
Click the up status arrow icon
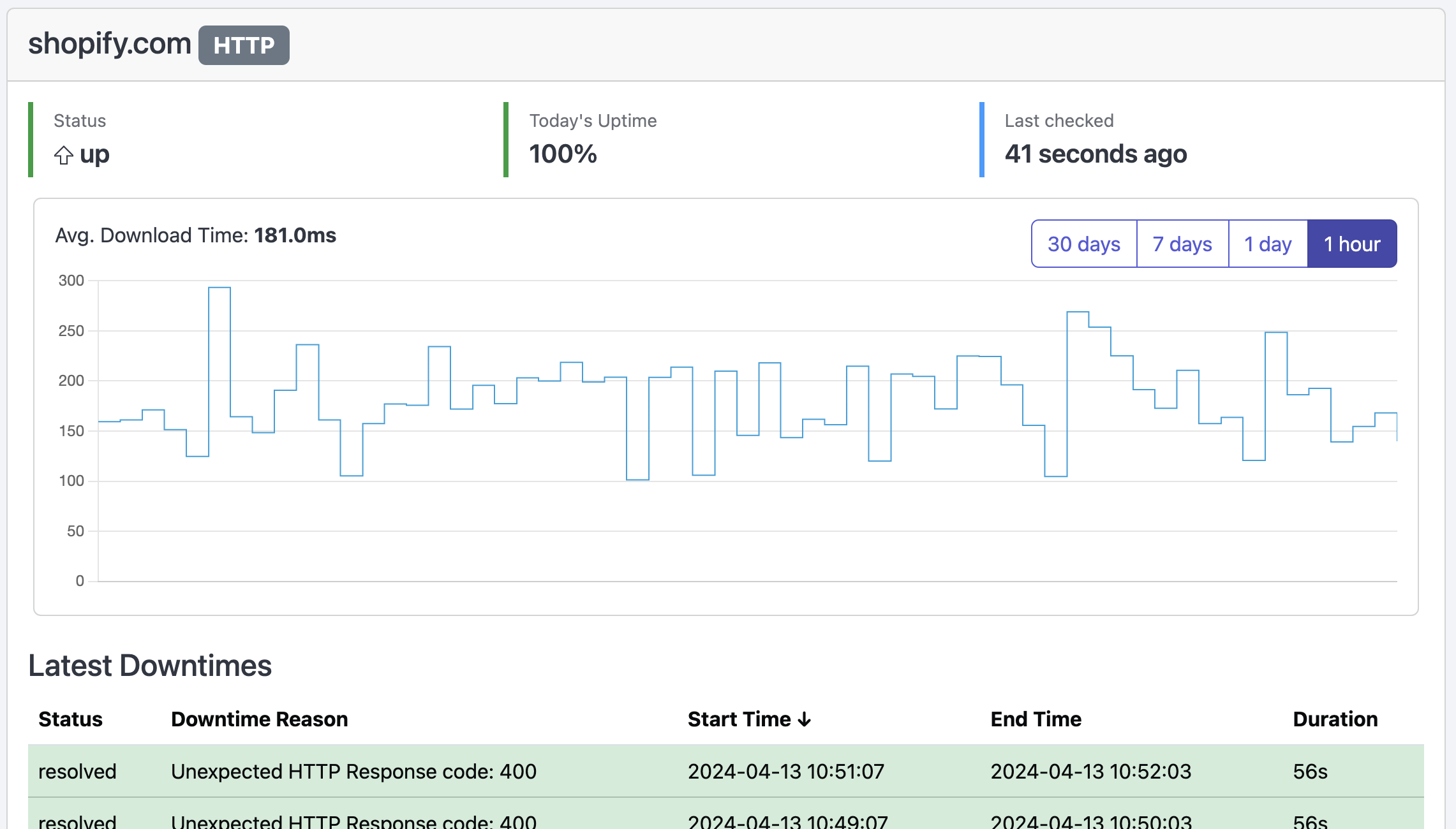(x=63, y=155)
